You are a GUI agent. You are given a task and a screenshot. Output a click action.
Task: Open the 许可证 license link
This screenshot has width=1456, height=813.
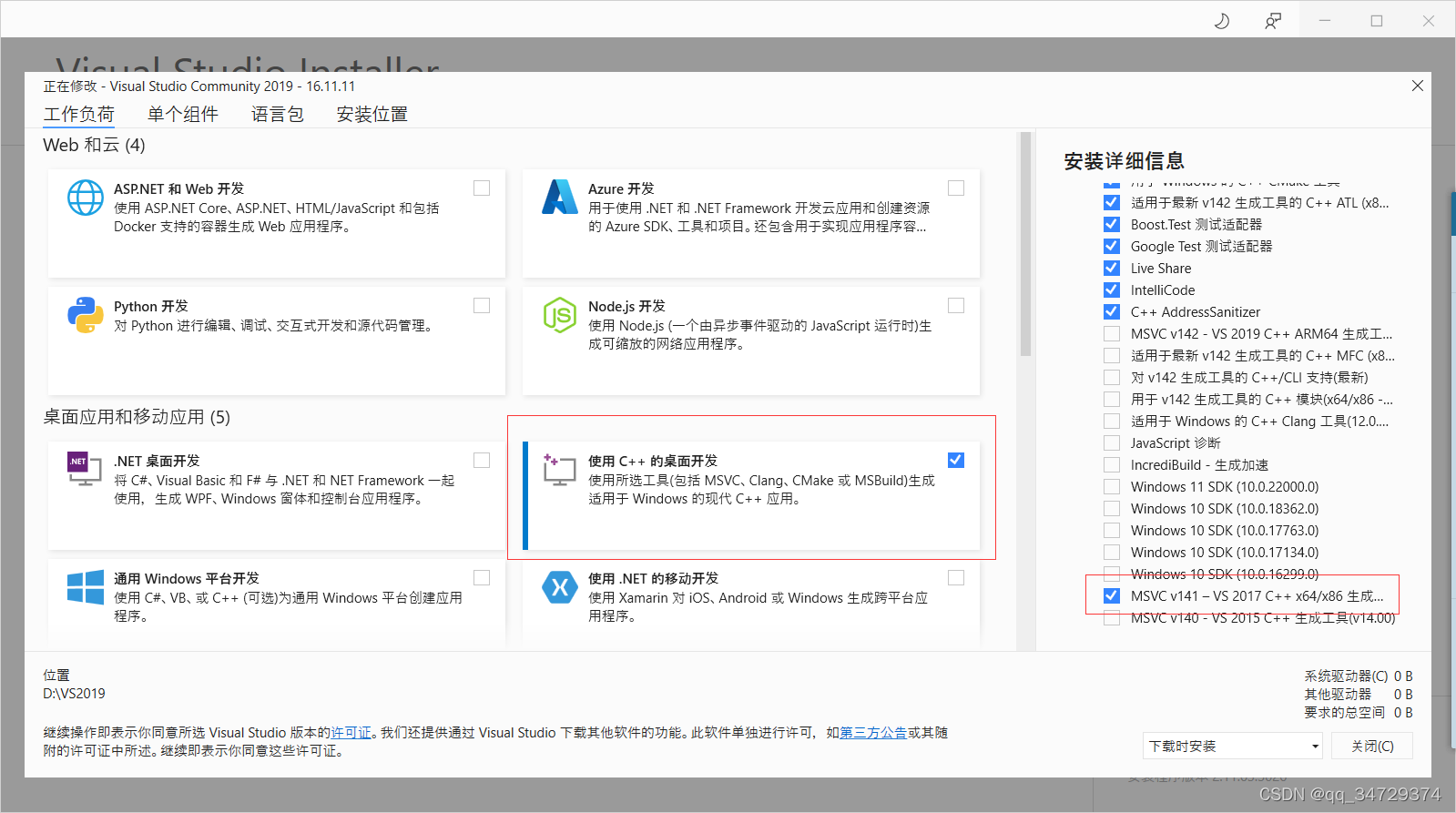coord(351,733)
